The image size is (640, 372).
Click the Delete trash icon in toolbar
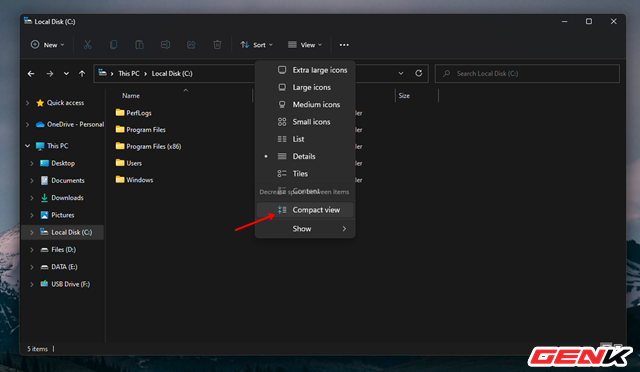217,45
